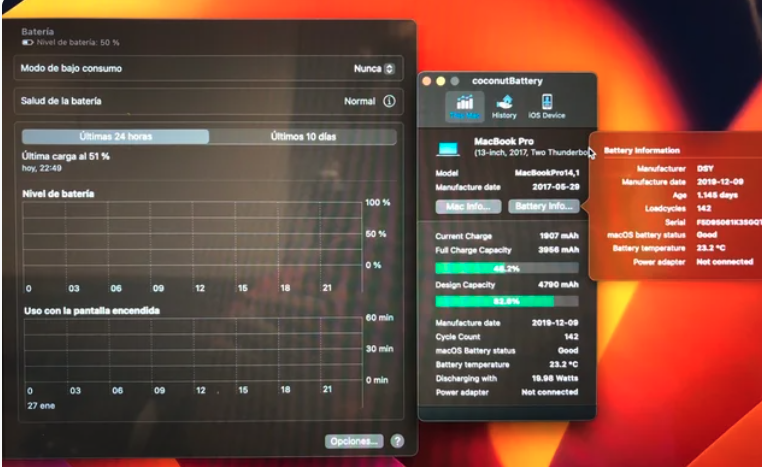Screen dimensions: 762x467
Task: Click the Design Capacity 4790 mAh value
Action: click(558, 285)
